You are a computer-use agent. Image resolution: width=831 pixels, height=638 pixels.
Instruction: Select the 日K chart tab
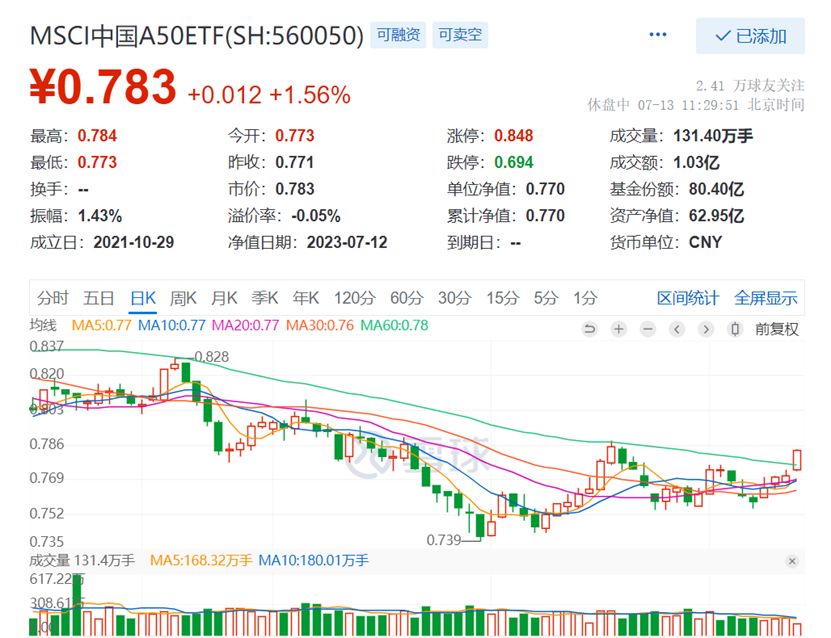pos(143,298)
